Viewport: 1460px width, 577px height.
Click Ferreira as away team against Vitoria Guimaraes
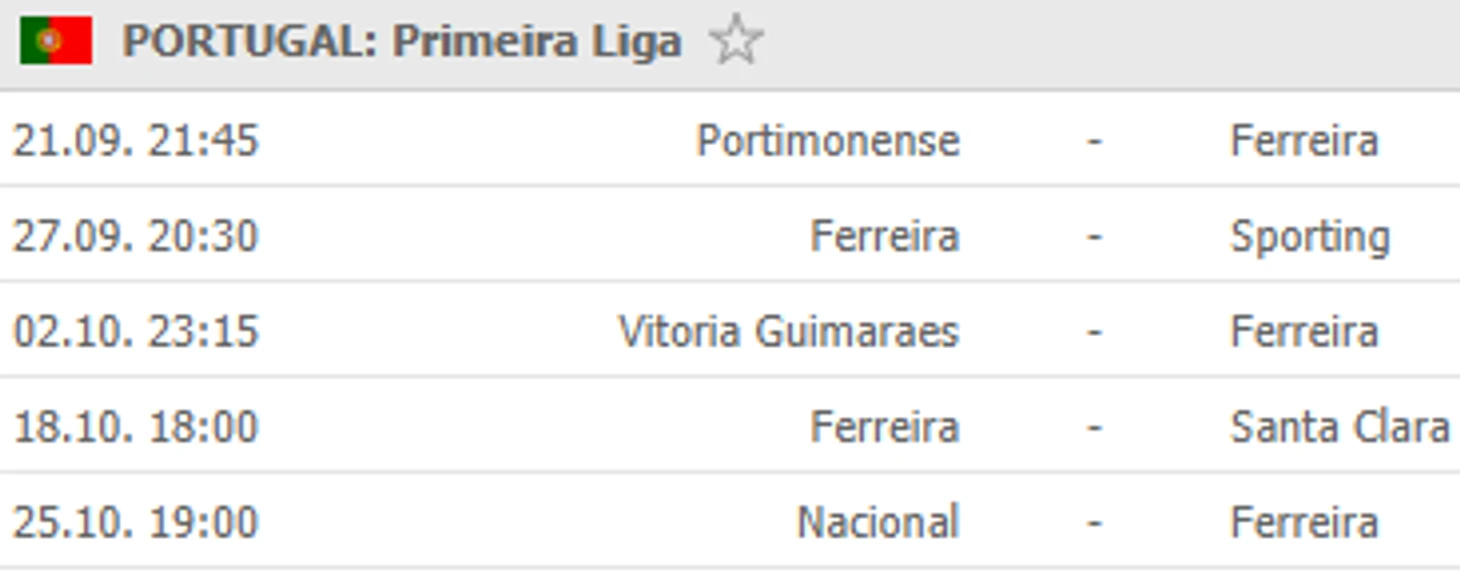[x=1304, y=331]
